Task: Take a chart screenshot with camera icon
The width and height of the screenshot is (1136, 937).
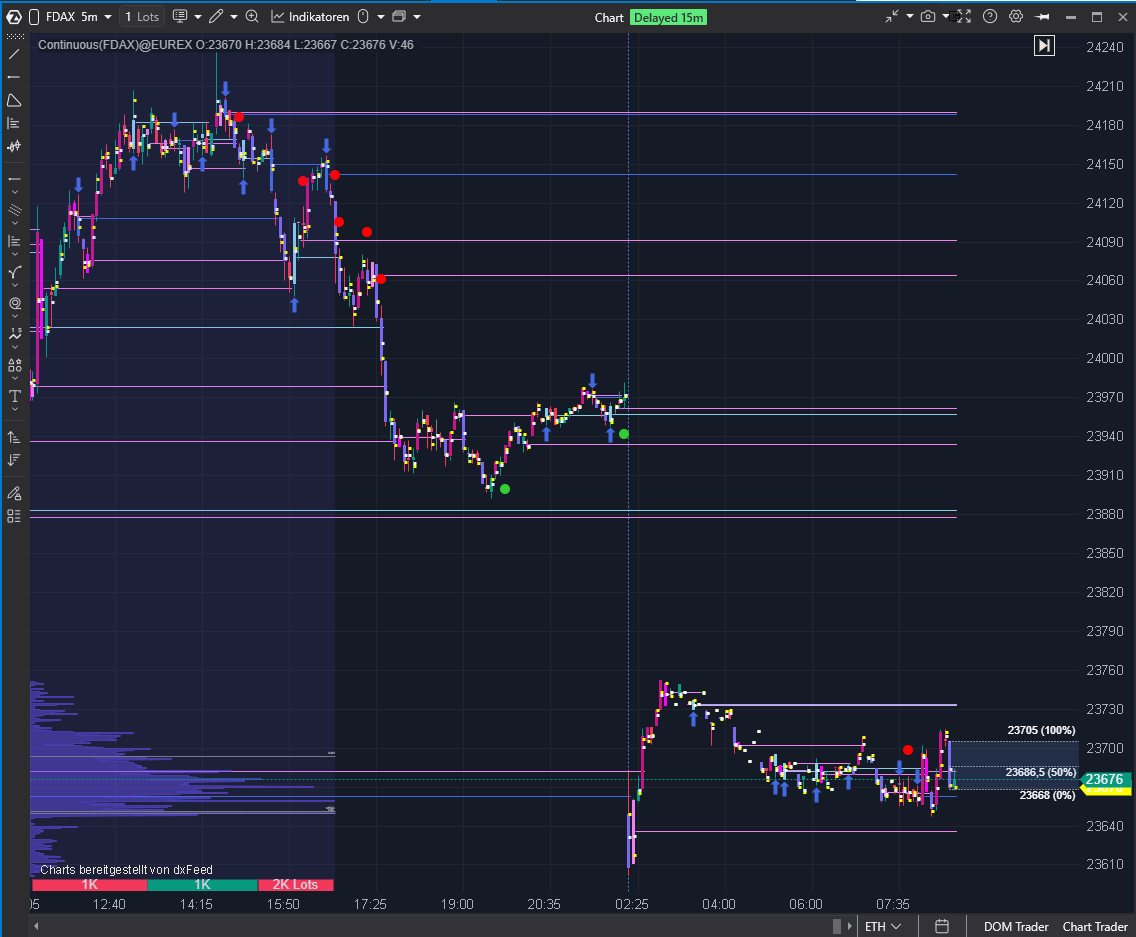Action: 928,17
